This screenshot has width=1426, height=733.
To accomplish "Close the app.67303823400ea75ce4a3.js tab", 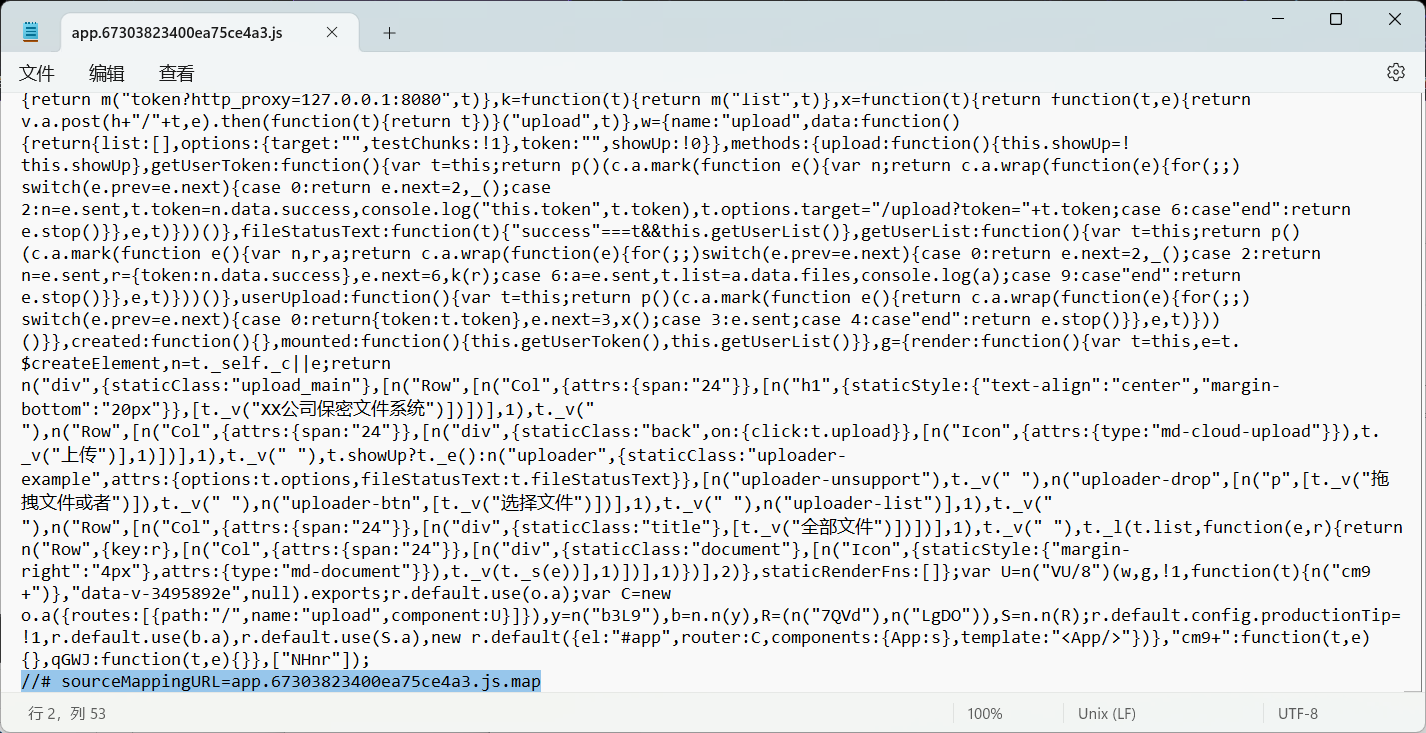I will [x=332, y=33].
